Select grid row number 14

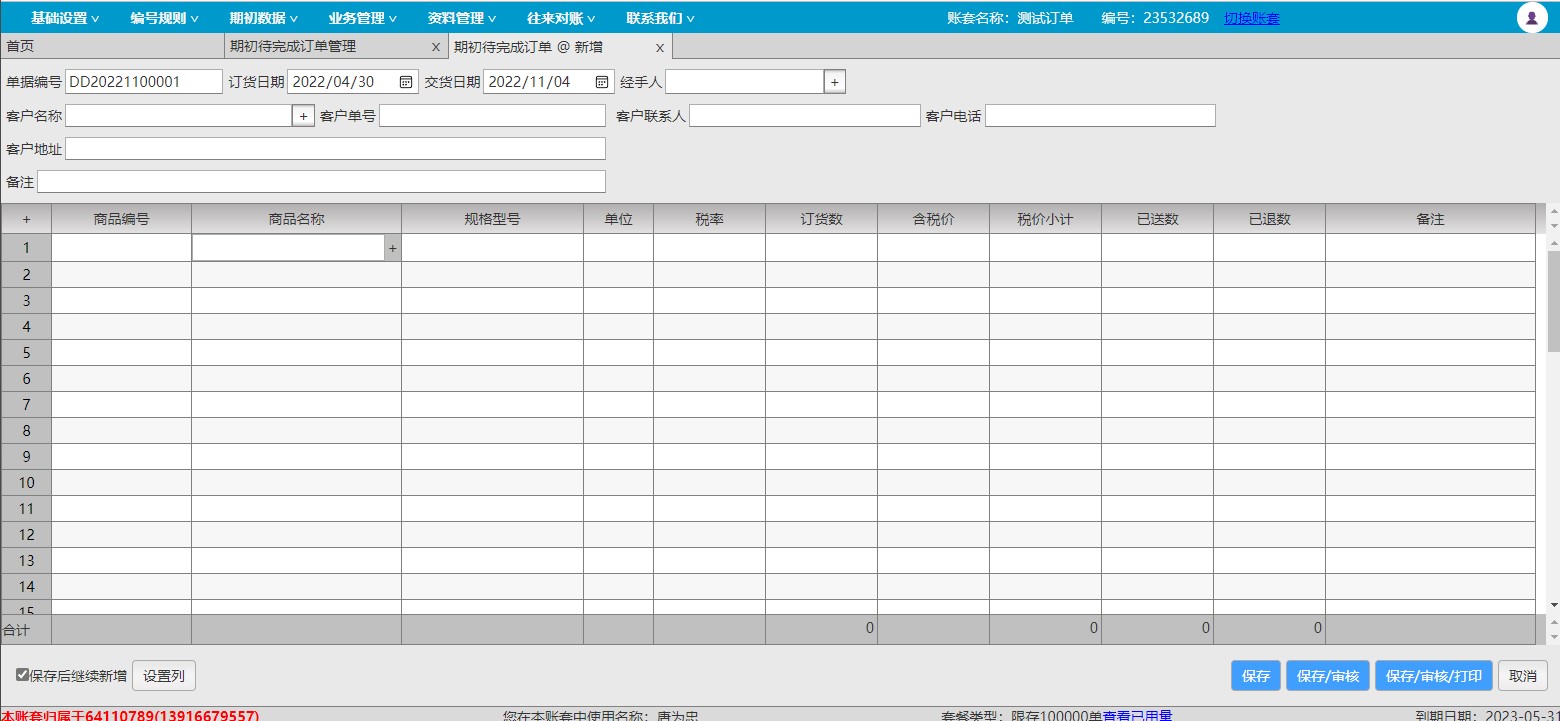coord(26,586)
